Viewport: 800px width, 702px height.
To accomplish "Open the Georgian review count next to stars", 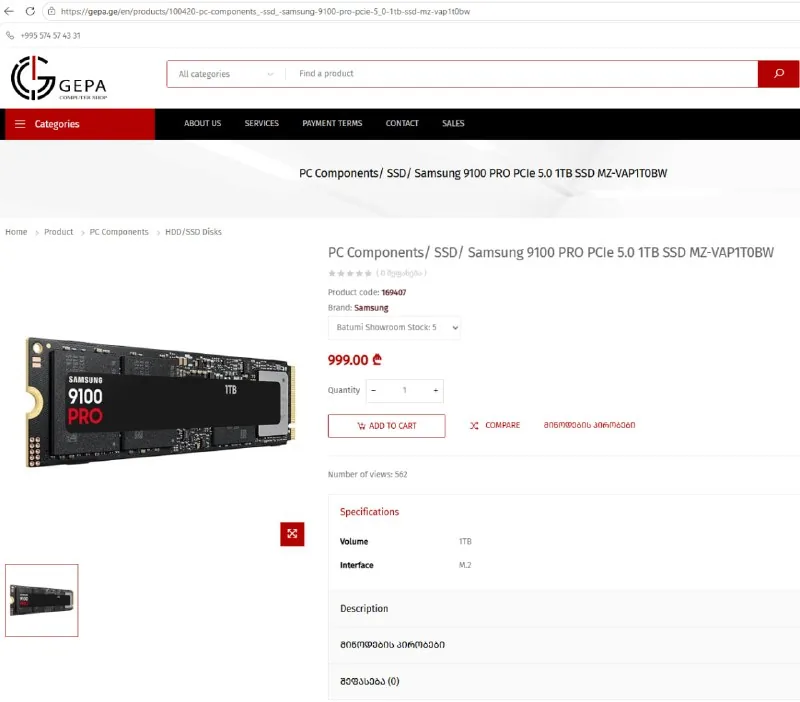I will (x=401, y=273).
